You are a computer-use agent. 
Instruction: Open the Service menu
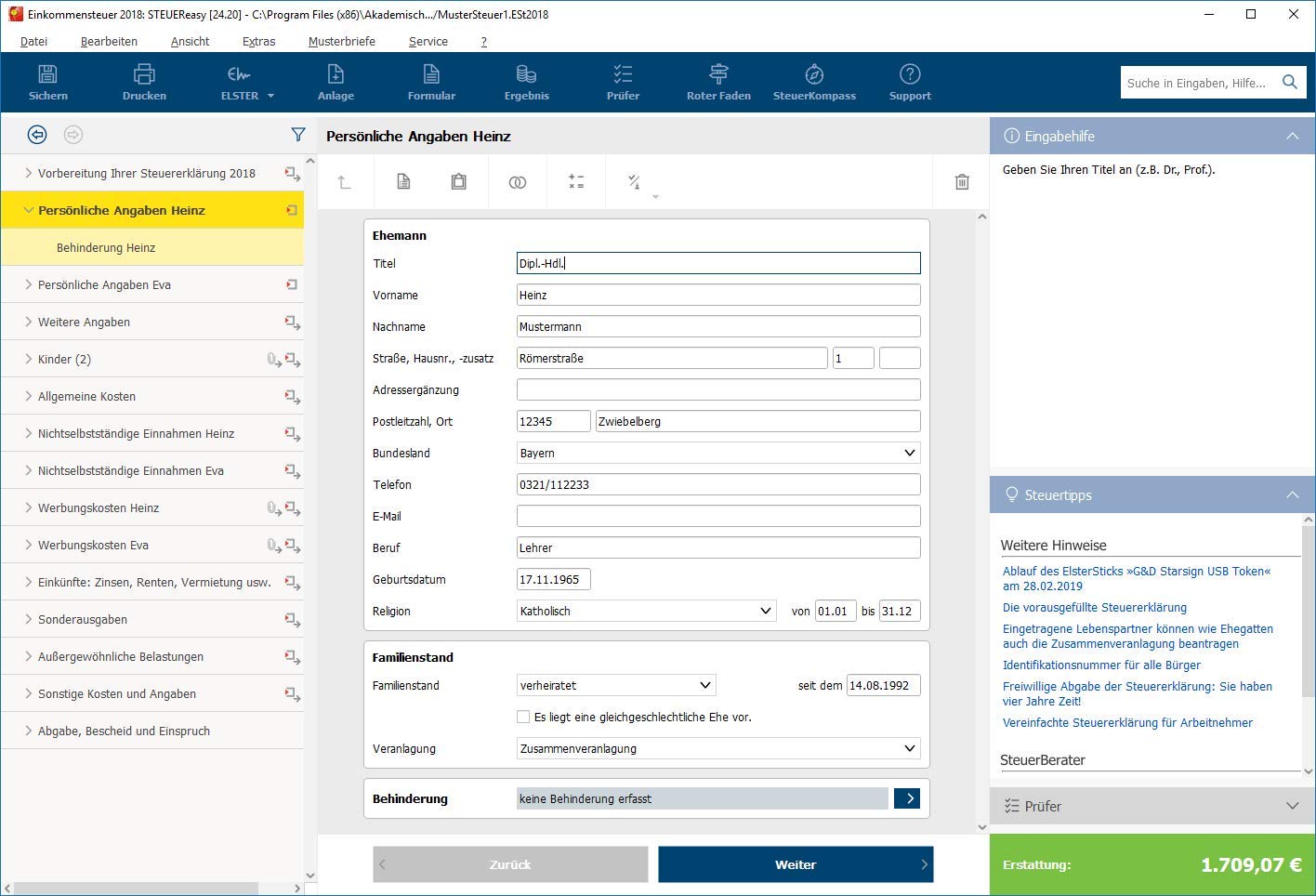pyautogui.click(x=428, y=41)
